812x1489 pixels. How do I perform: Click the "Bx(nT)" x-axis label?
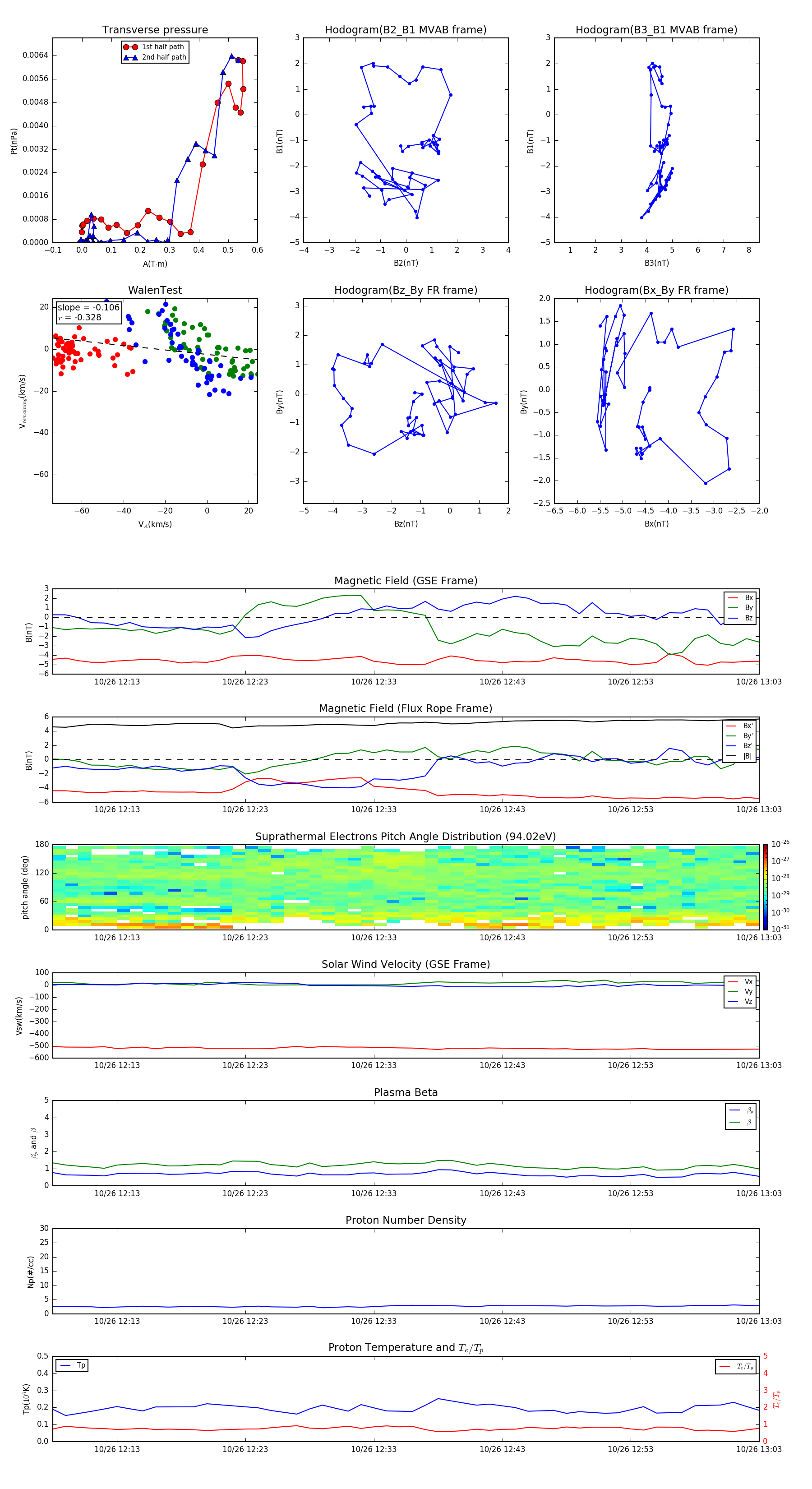point(656,524)
